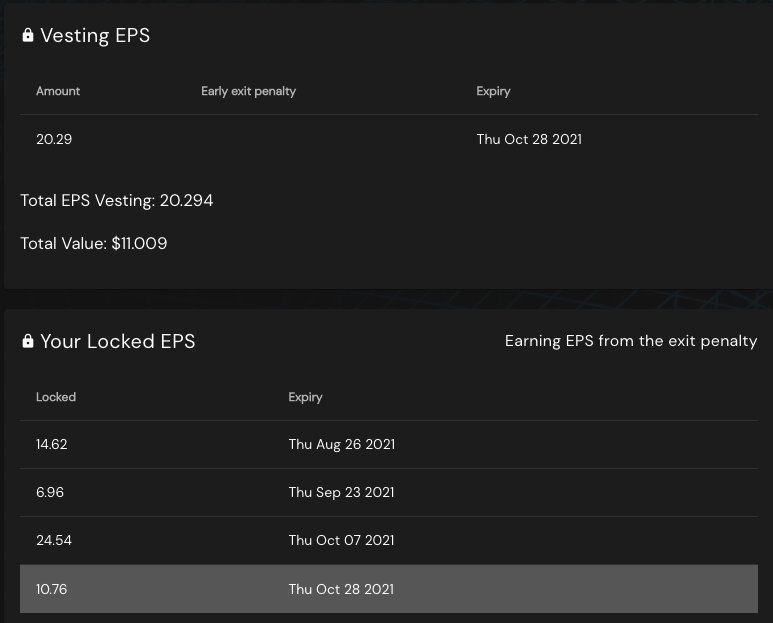Screen dimensions: 773x623
Task: Select the 20.29 vesting amount row
Action: pyautogui.click(x=388, y=139)
